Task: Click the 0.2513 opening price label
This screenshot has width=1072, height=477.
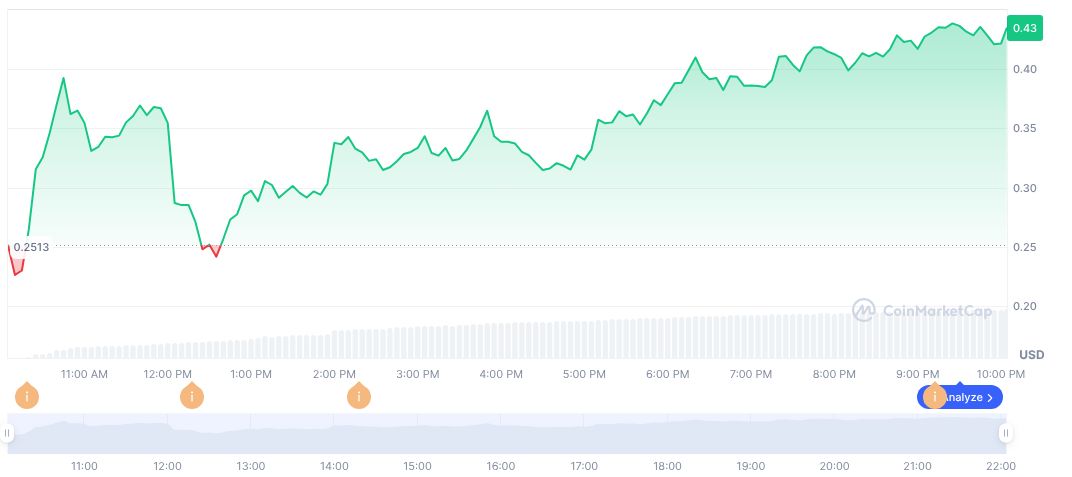Action: coord(31,246)
